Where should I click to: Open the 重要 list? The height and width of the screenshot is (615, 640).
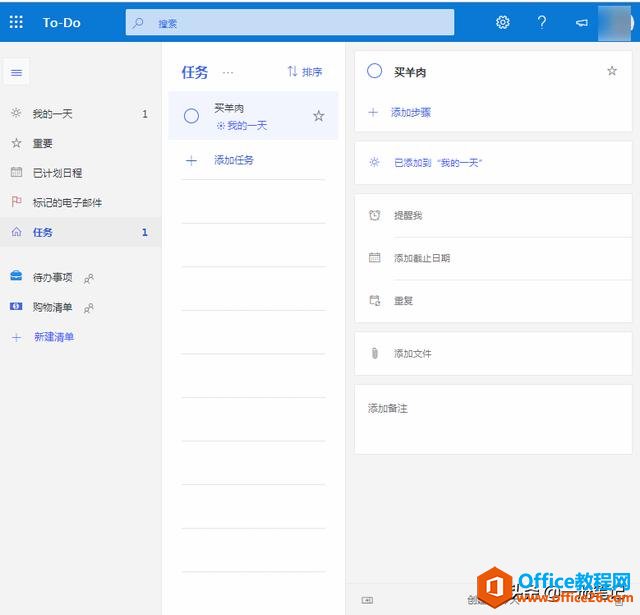point(42,143)
